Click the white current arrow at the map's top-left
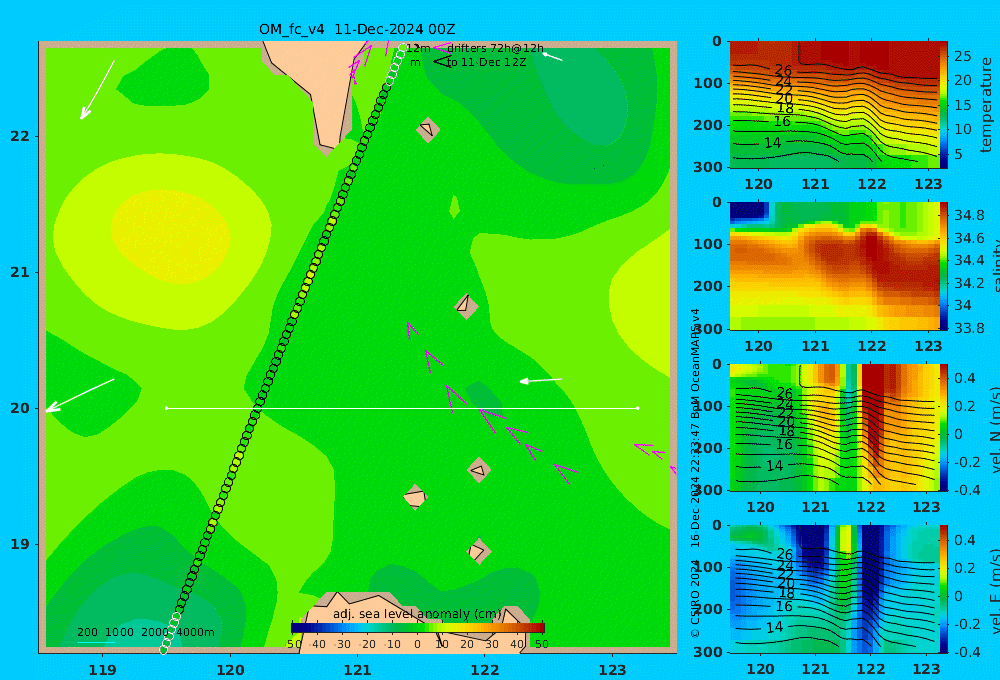Screen dimensions: 1000x680 pos(97,90)
